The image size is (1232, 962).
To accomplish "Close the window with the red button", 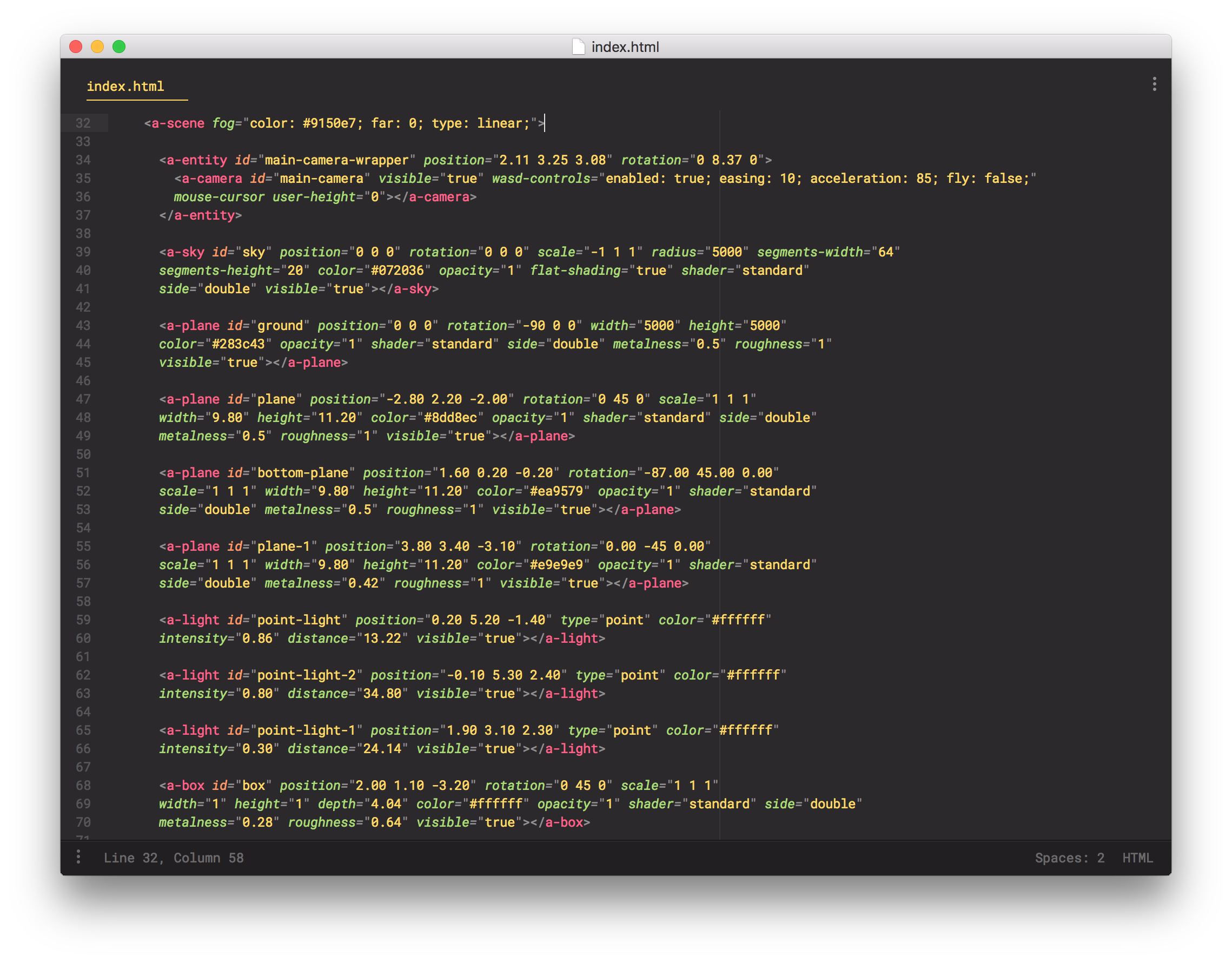I will [x=76, y=47].
